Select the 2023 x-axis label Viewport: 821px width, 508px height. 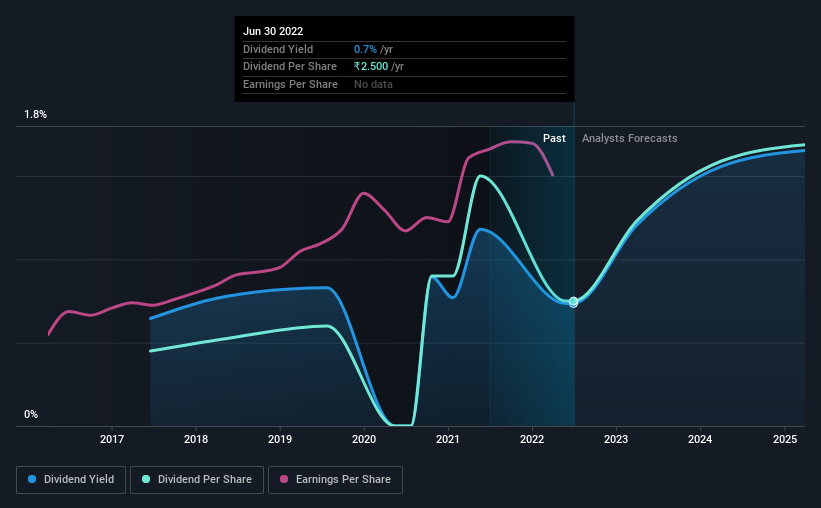616,439
